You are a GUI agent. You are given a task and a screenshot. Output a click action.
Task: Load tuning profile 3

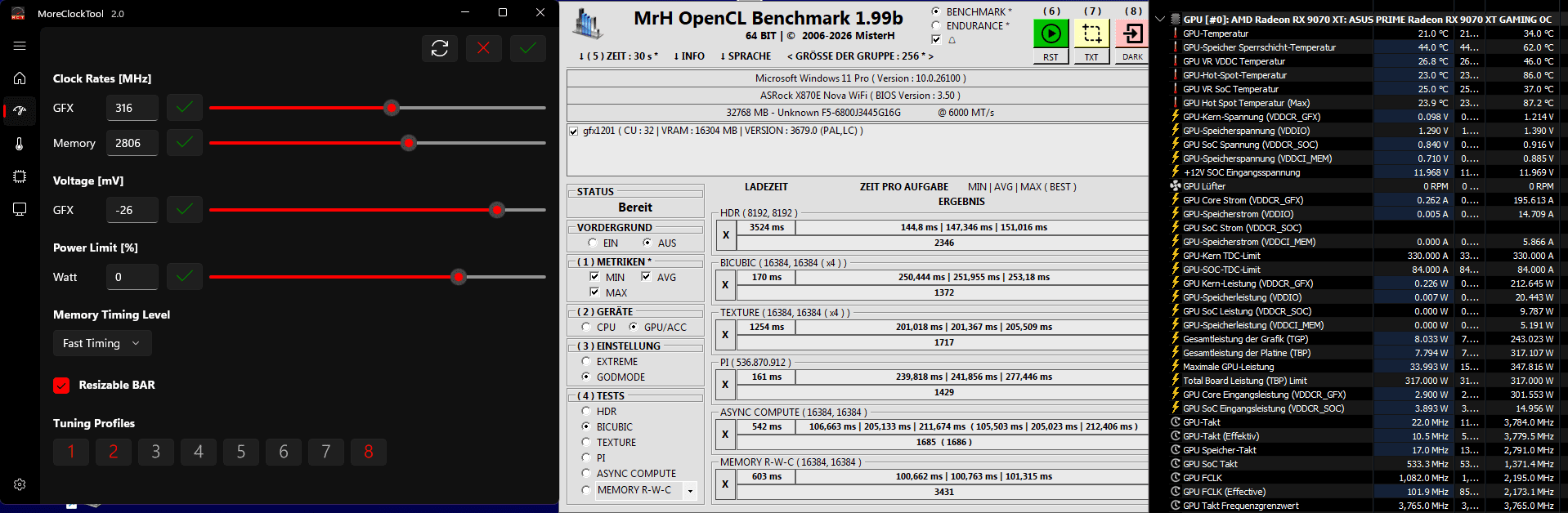point(156,452)
